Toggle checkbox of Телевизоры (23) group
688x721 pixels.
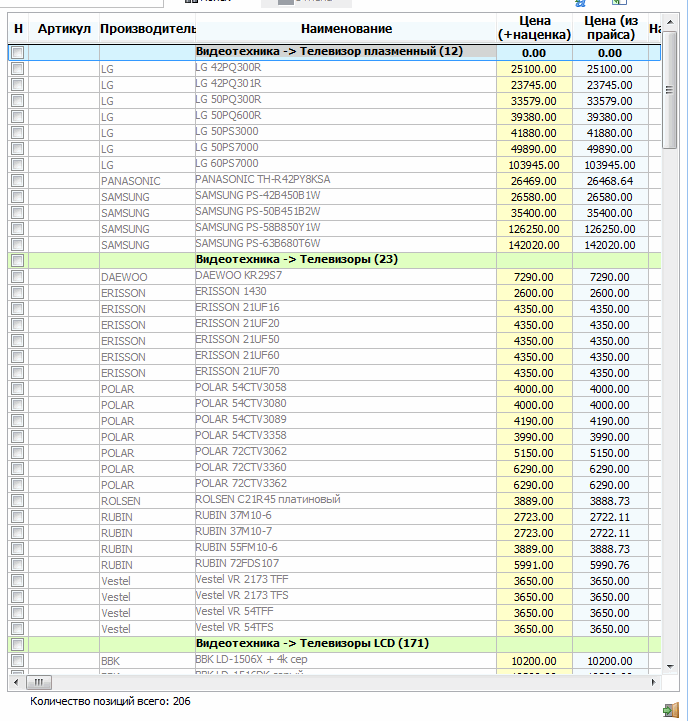pos(17,261)
